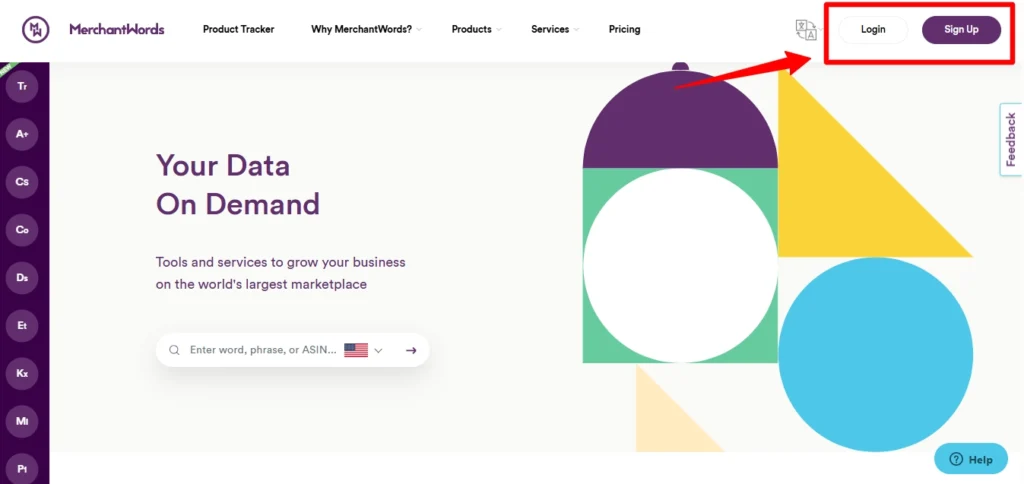Image resolution: width=1024 pixels, height=484 pixels.
Task: Open the Product Tracker page
Action: click(x=238, y=29)
